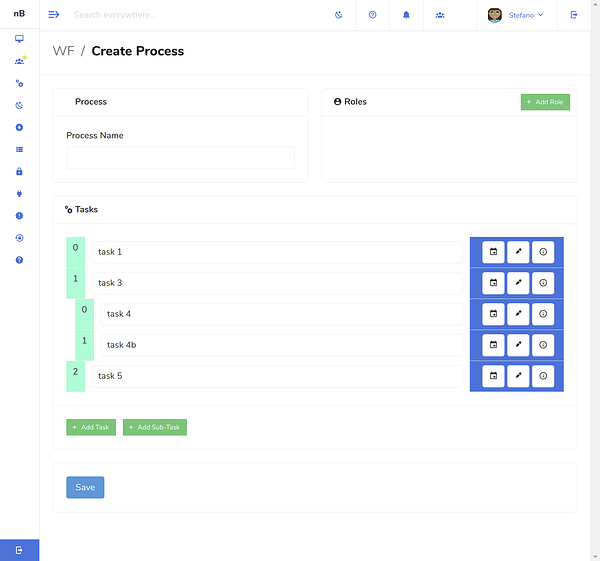Viewport: 600px width, 561px height.
Task: Click the Add Role button
Action: pos(545,102)
